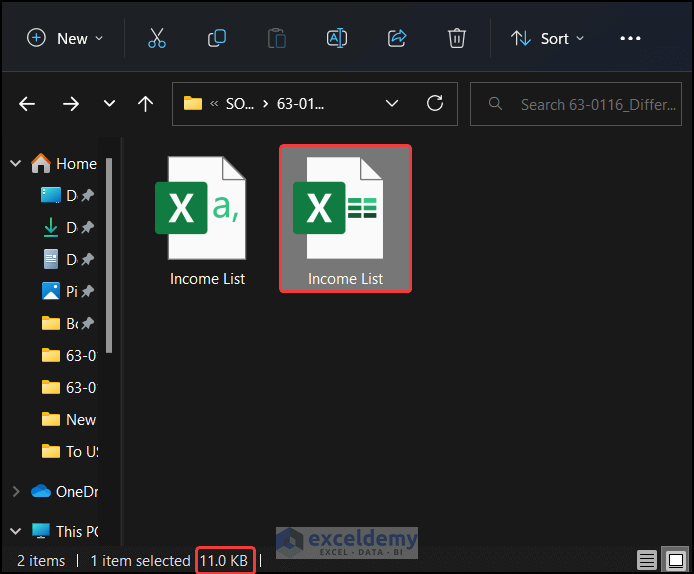Click the Share icon

coord(397,39)
